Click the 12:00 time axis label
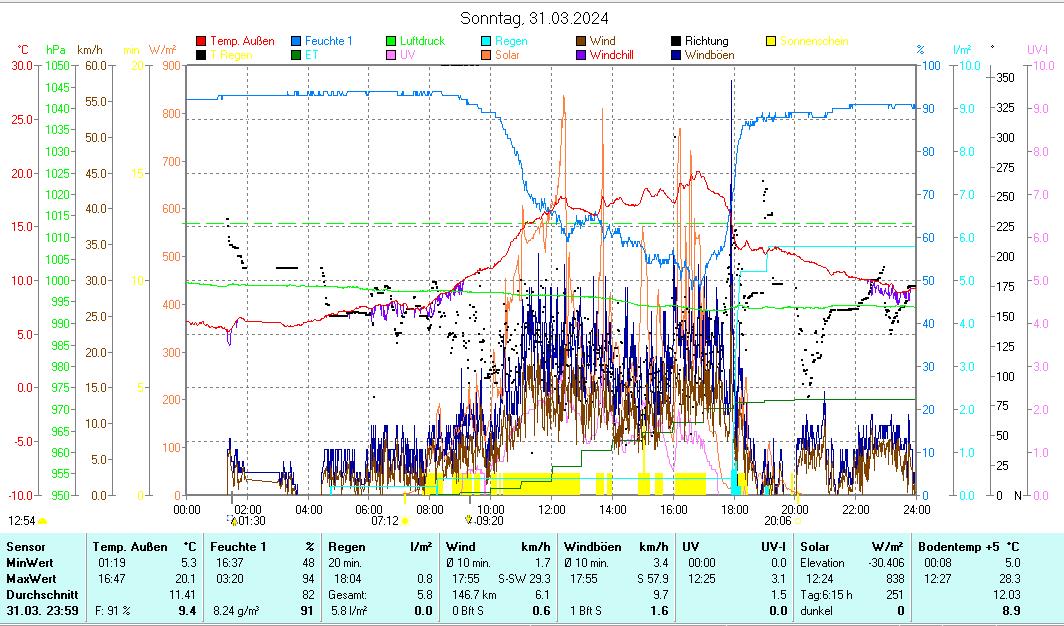 551,509
